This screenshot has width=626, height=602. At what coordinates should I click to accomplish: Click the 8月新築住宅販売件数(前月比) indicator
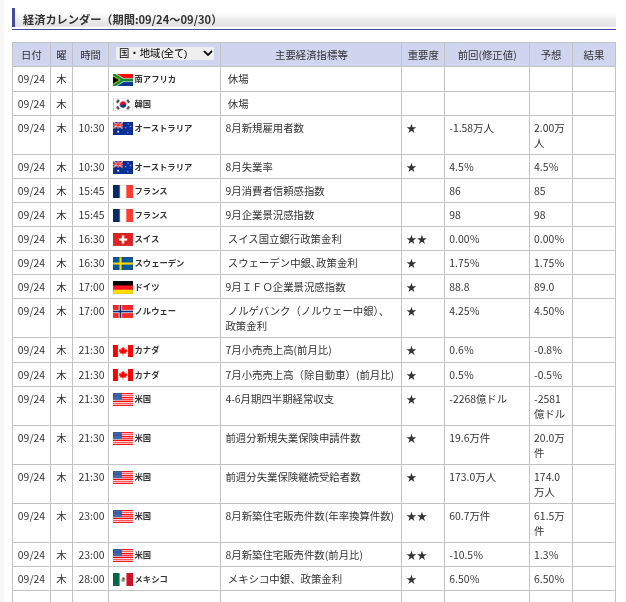coord(294,556)
